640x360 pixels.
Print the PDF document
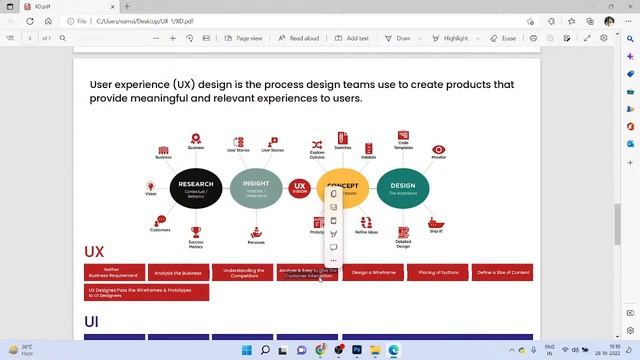point(533,38)
